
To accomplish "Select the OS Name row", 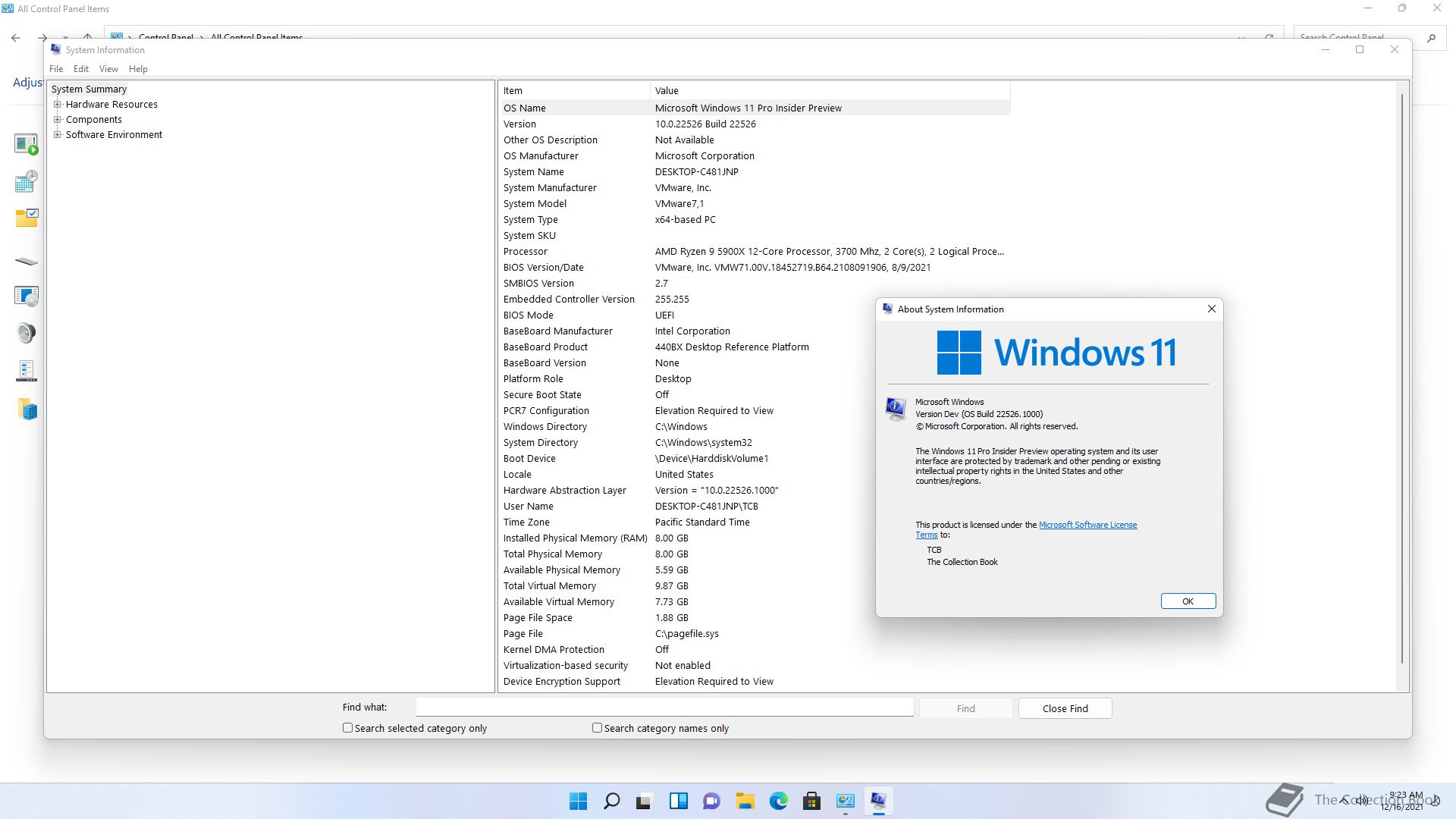I will (x=755, y=108).
